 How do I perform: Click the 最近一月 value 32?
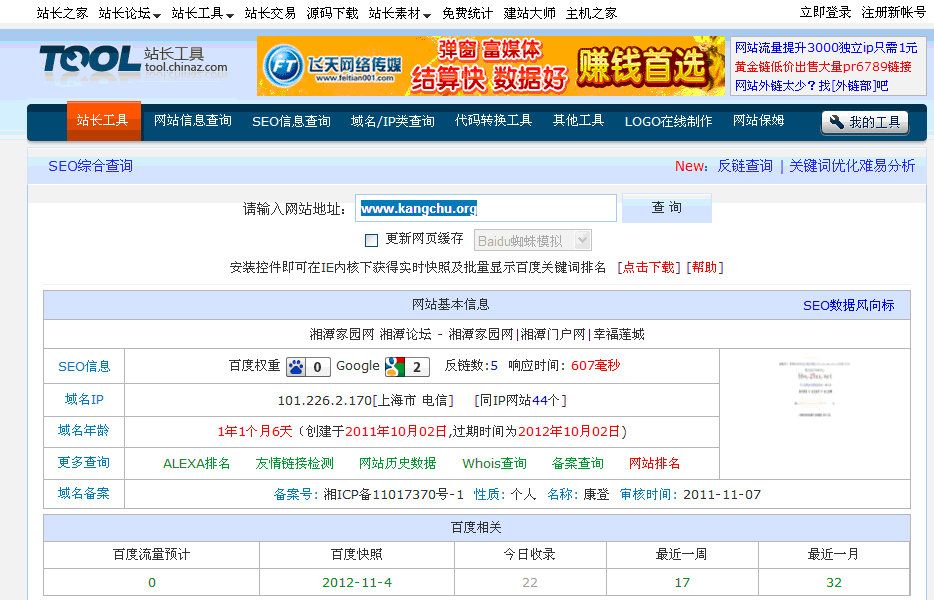[834, 583]
